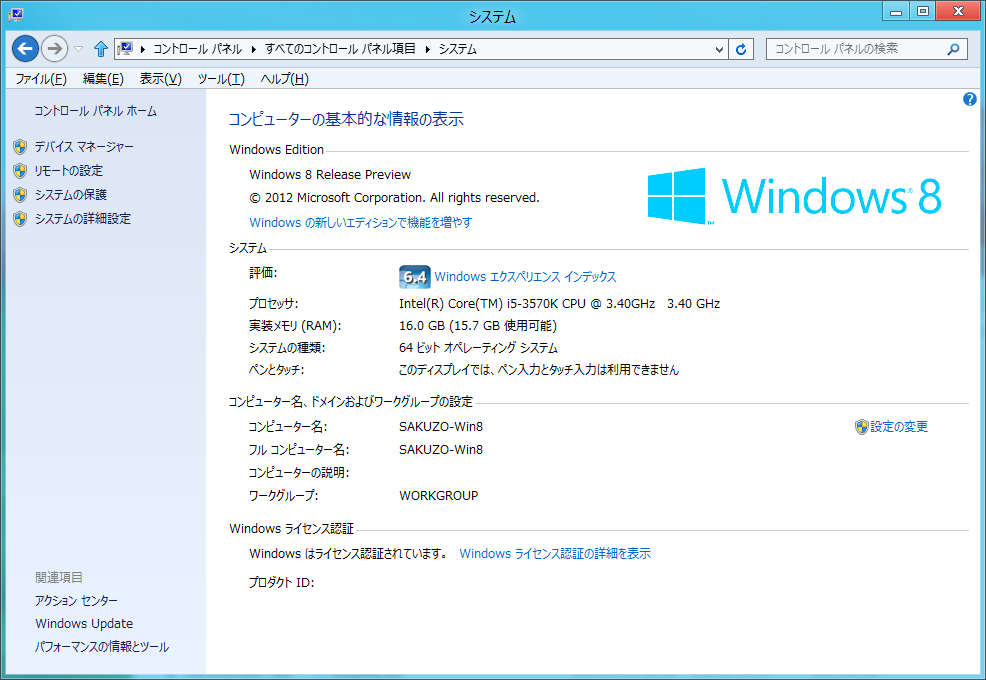Go to コントロール パネル ホーム
The image size is (986, 680).
(x=96, y=111)
